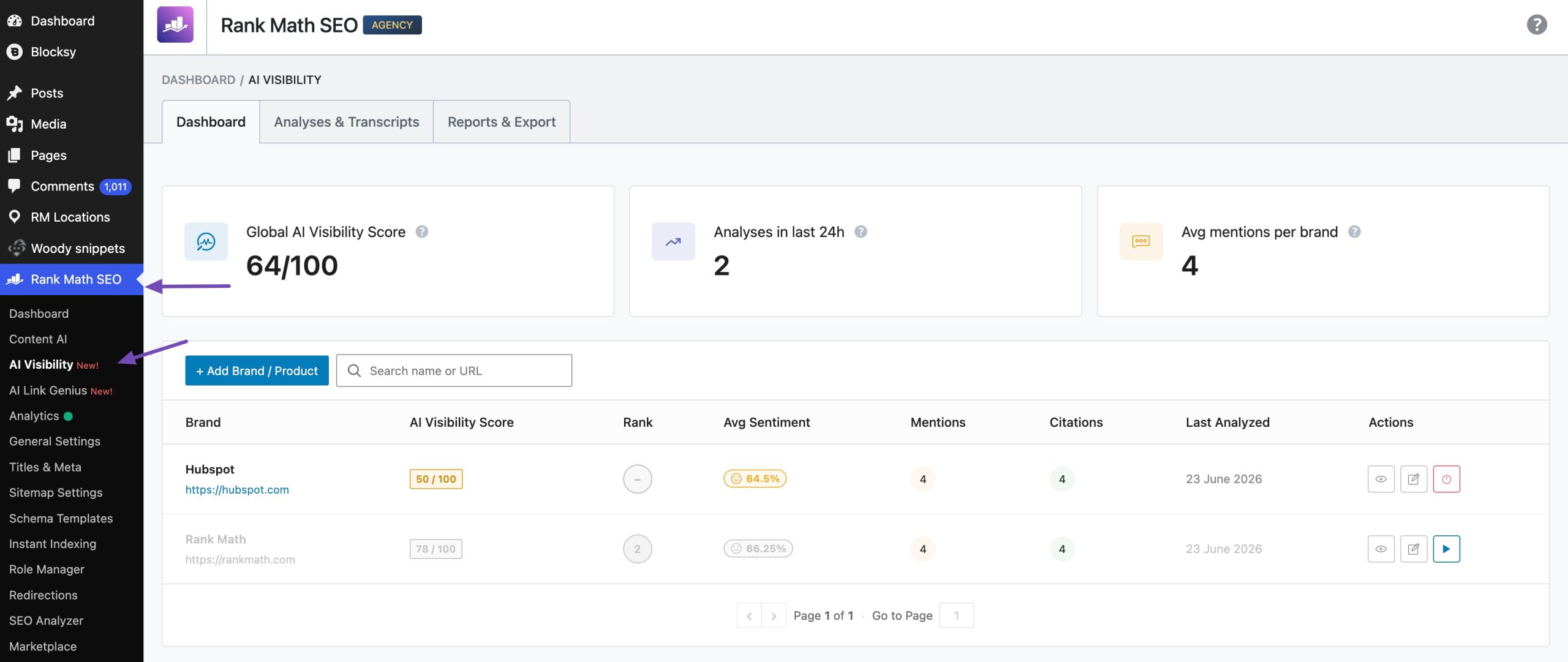Open the rankmath.com URL link
The image size is (1568, 662).
click(x=240, y=559)
